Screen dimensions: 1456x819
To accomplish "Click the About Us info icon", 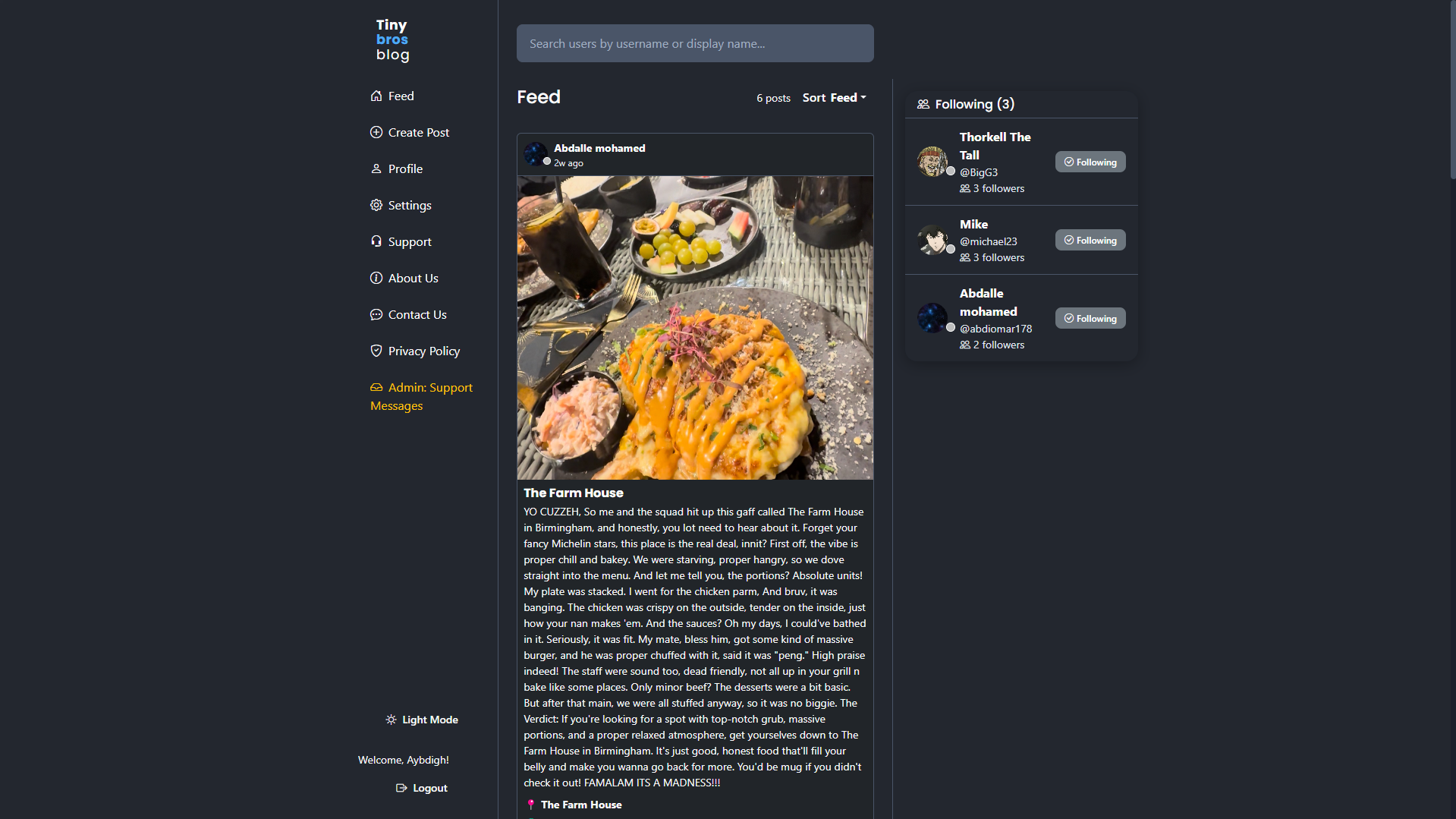I will [x=376, y=278].
